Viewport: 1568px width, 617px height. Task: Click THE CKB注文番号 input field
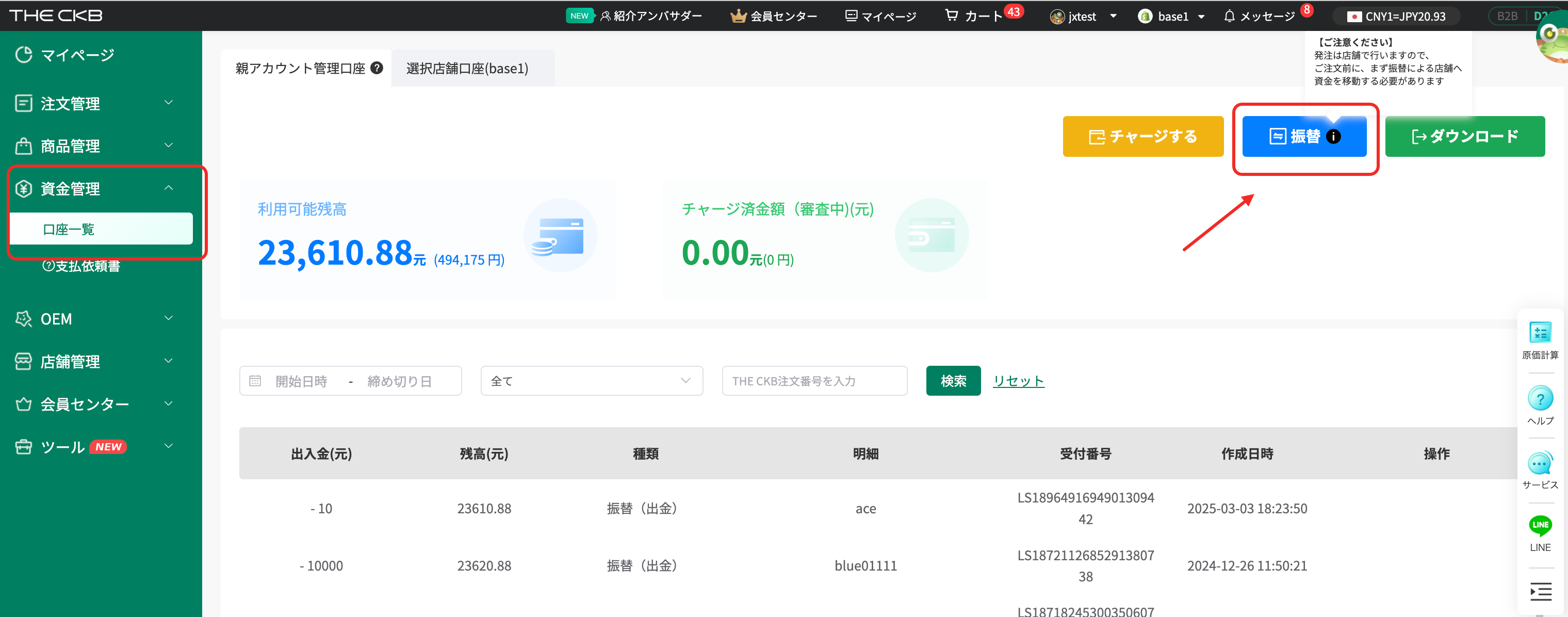click(814, 381)
